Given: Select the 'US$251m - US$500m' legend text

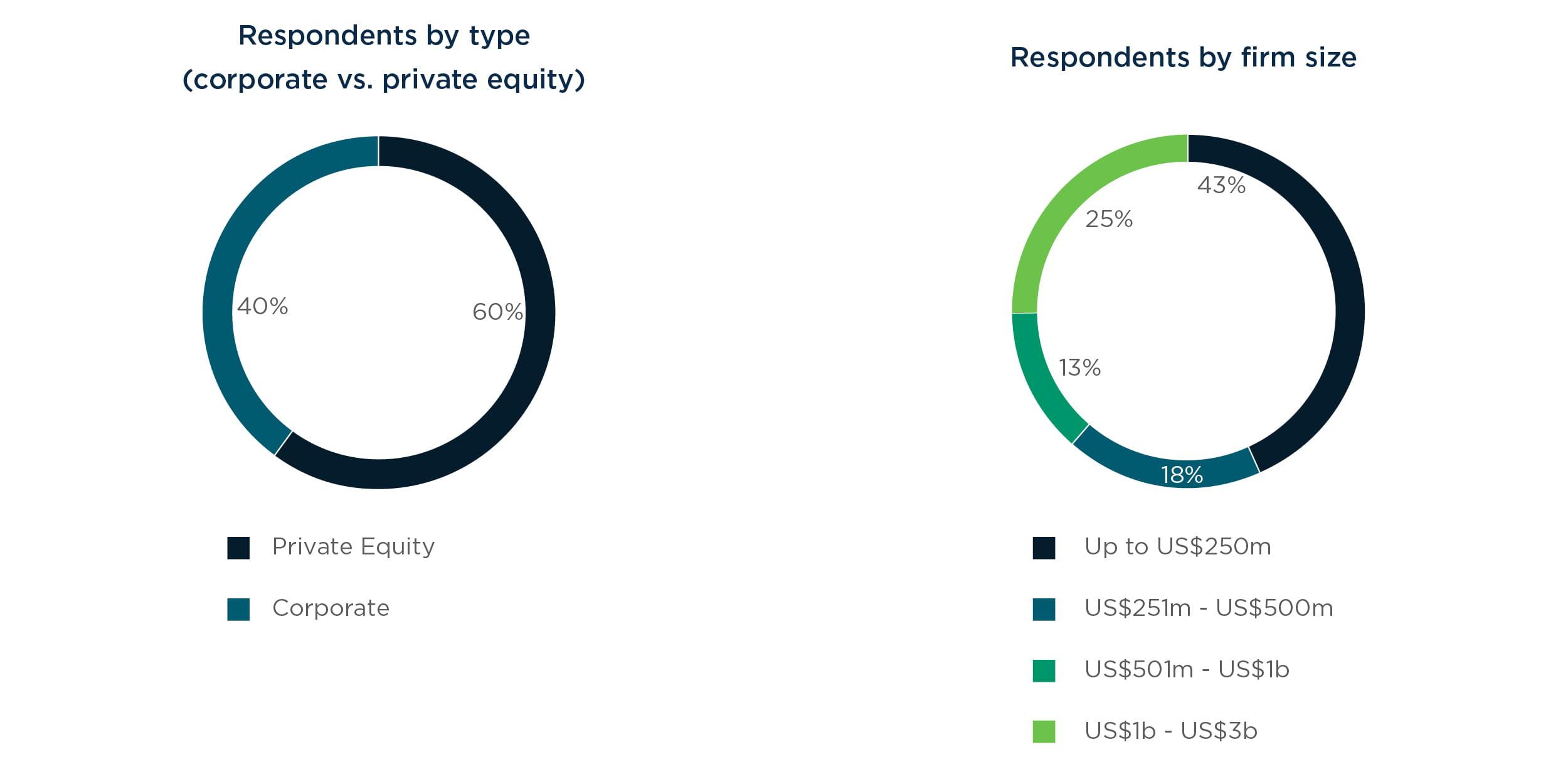Looking at the screenshot, I should click(1209, 608).
